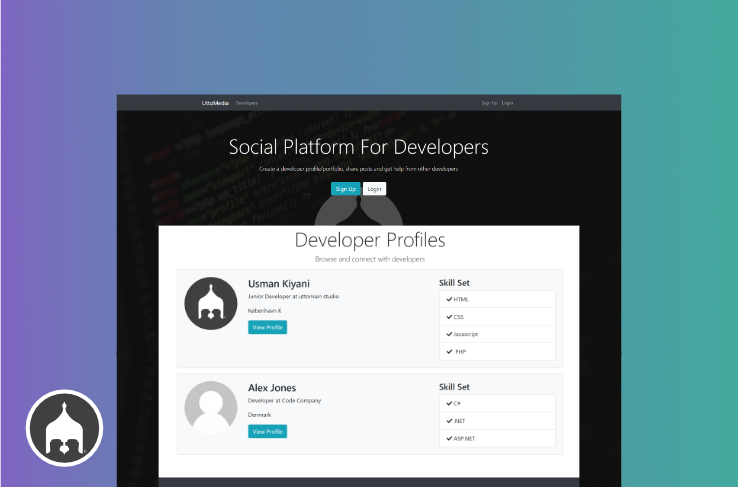Click the 'Social Platform For Developers' headline
This screenshot has width=738, height=487.
(359, 147)
